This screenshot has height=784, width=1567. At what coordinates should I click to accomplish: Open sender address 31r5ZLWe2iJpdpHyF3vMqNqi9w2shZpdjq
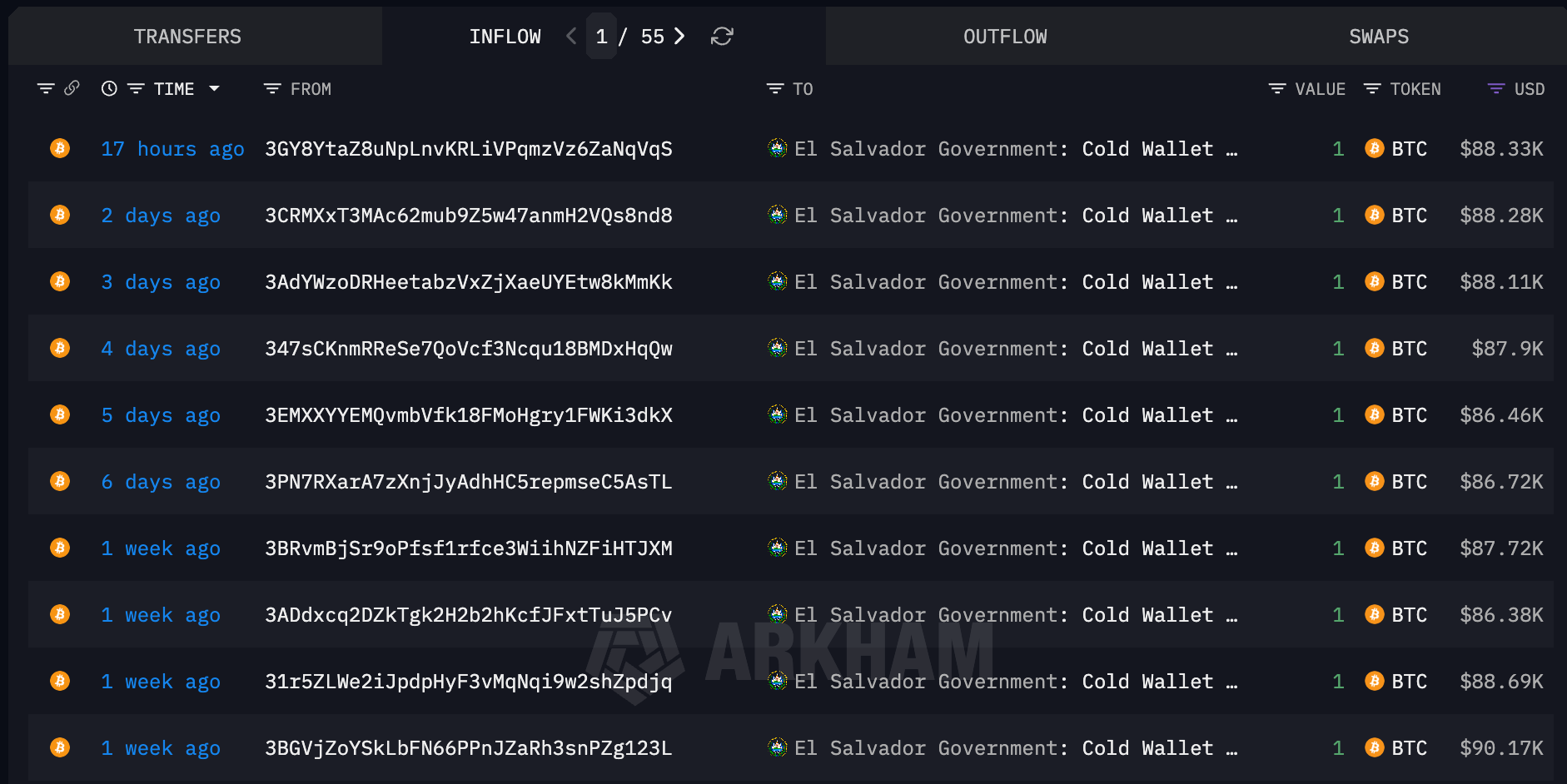pyautogui.click(x=469, y=682)
